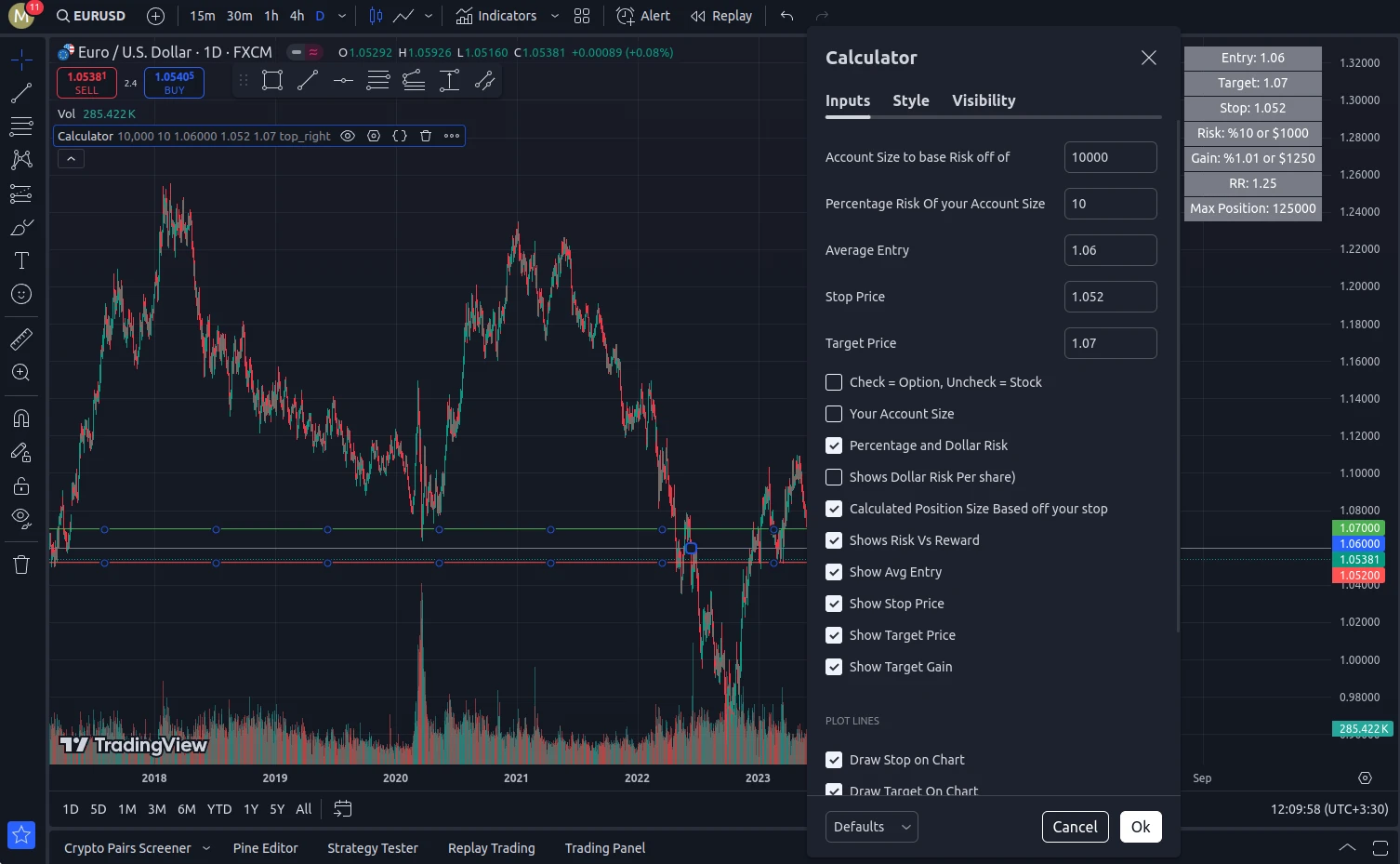Enable the Your Account Size checkbox

(834, 414)
